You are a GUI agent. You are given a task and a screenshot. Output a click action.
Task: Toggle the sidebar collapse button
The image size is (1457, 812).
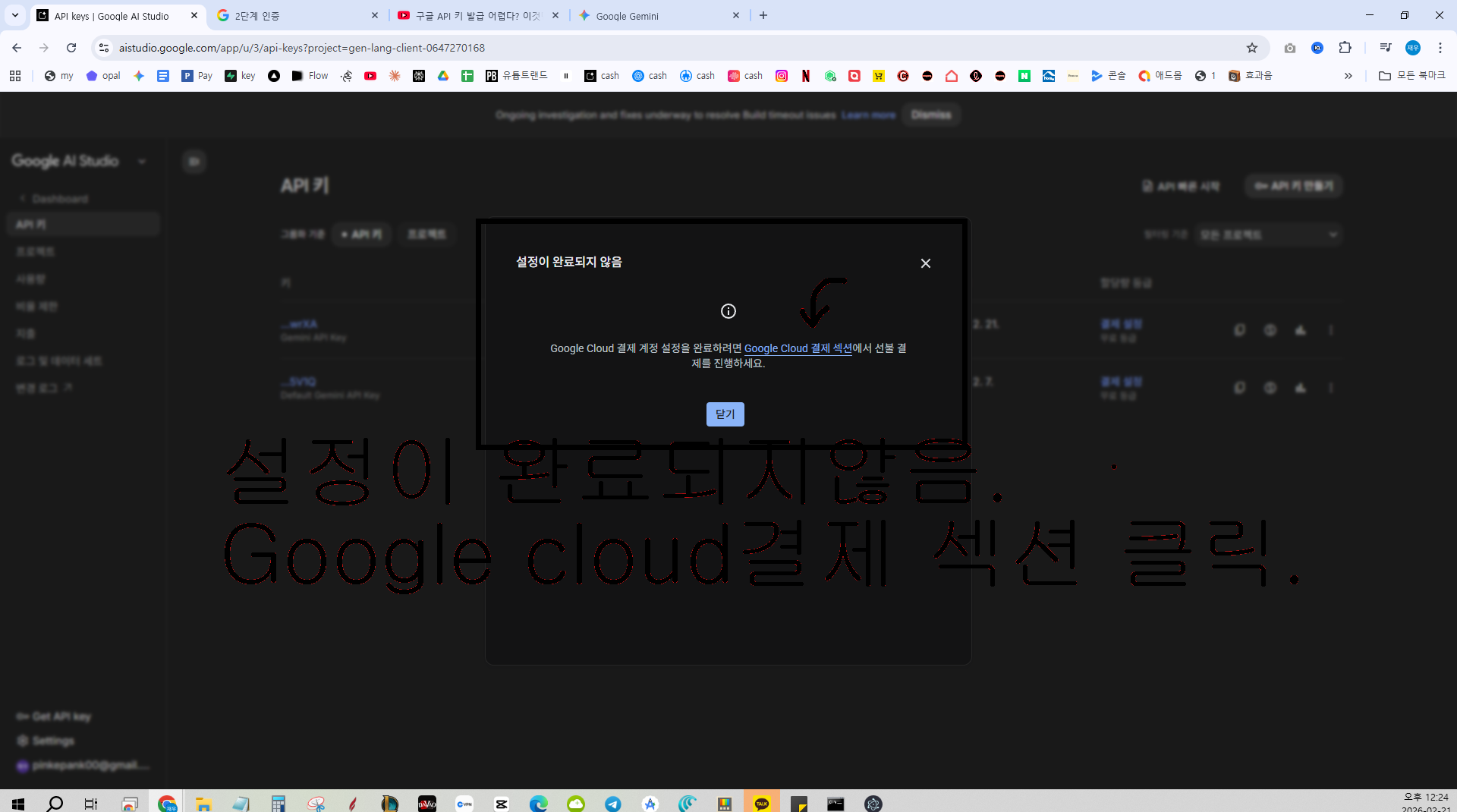(194, 161)
